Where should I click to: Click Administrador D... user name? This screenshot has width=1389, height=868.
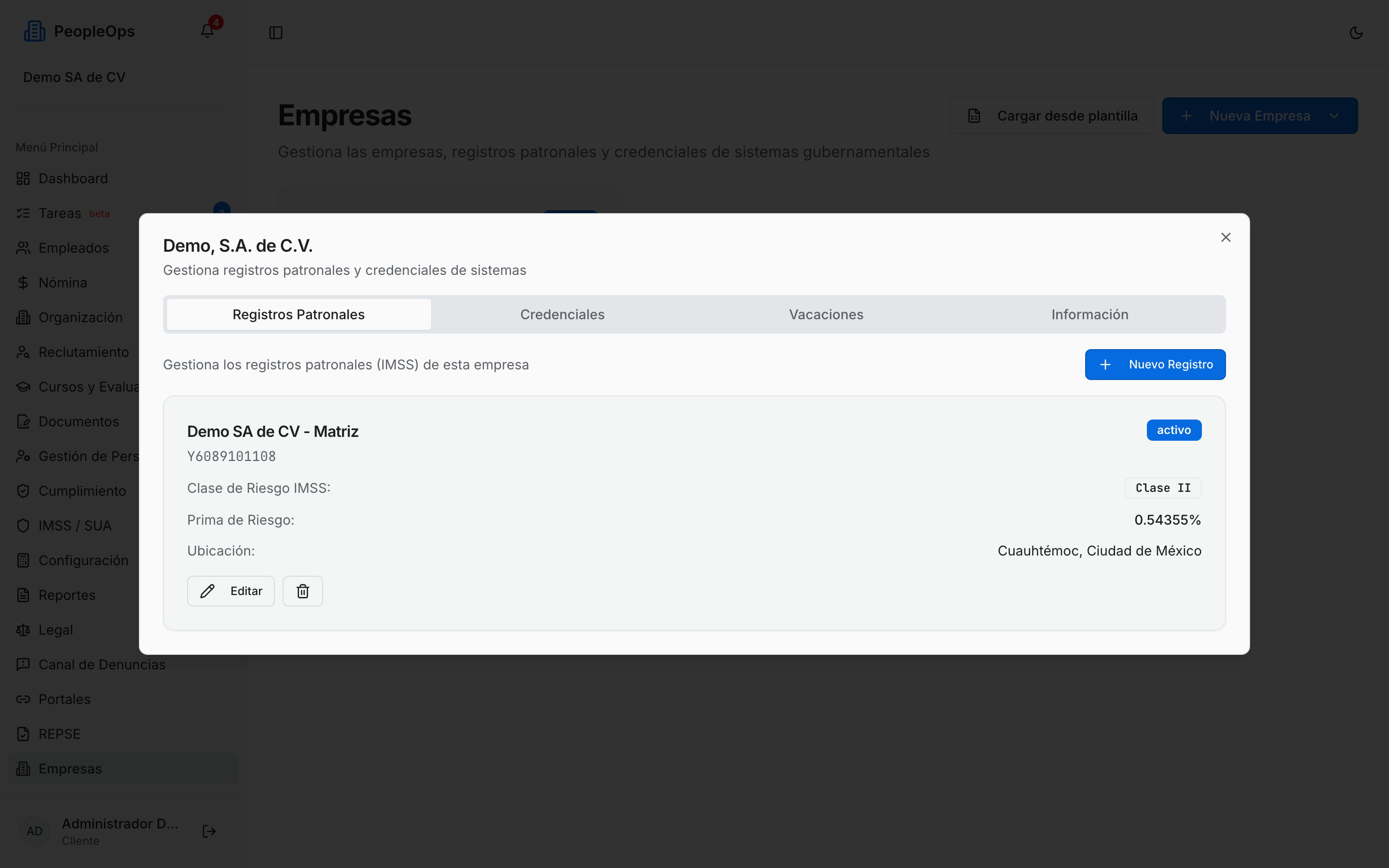(120, 824)
